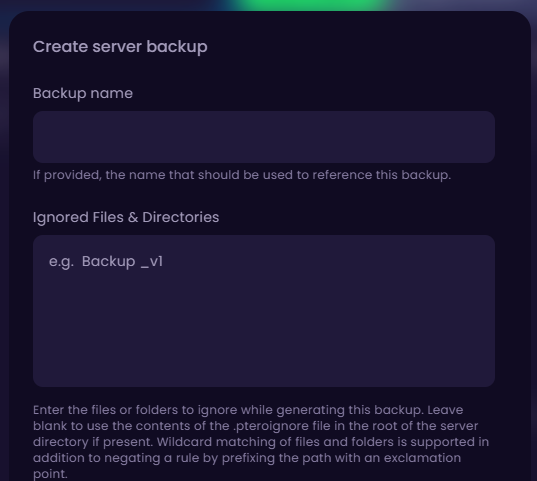This screenshot has height=481, width=537.
Task: Click the 'Backup name' field label
Action: pyautogui.click(x=83, y=93)
